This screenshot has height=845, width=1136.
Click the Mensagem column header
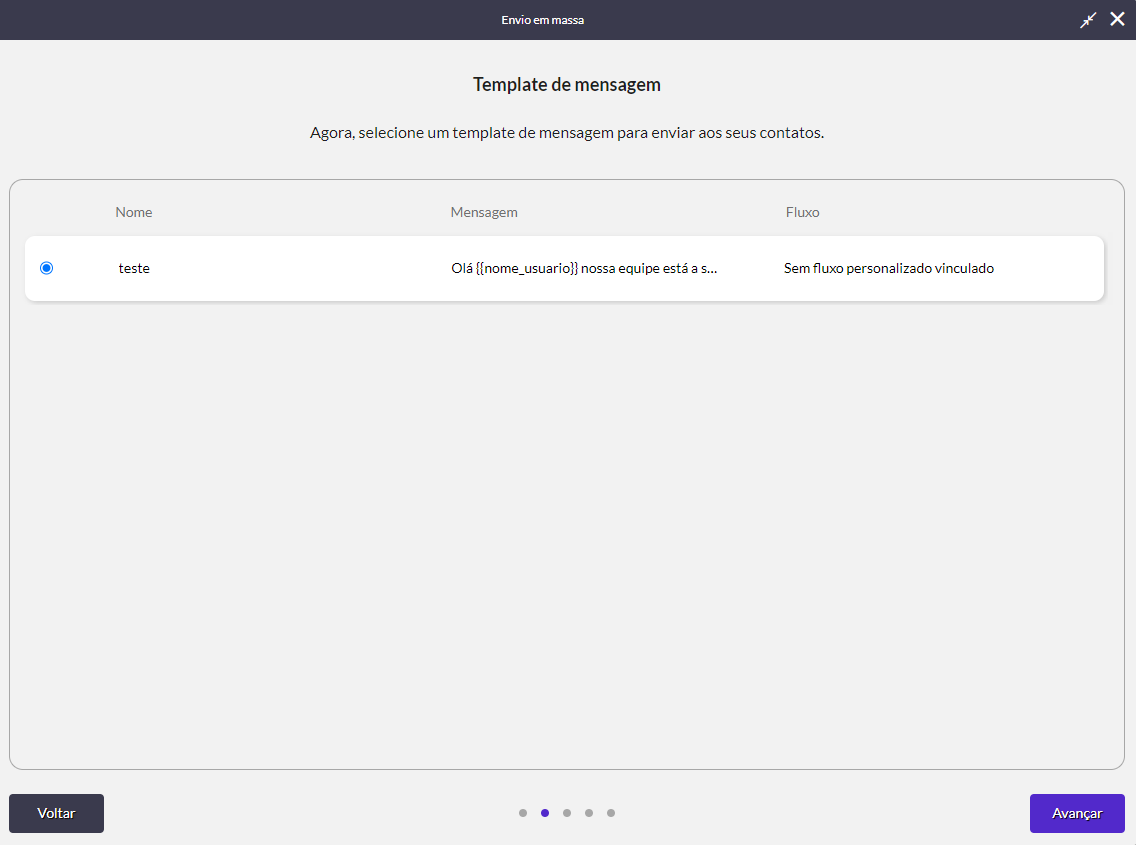coord(484,212)
